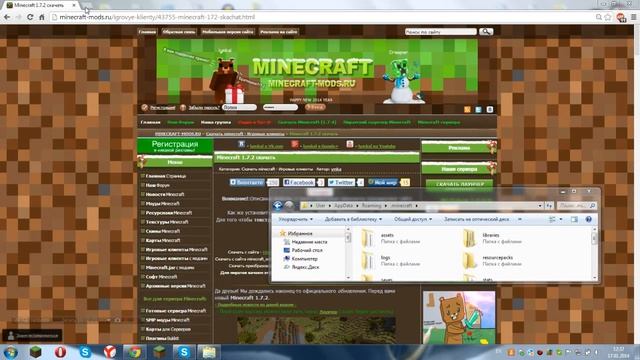Screen dimensions: 640x360
Task: Click the orange RSS feed icon
Action: pos(467,109)
